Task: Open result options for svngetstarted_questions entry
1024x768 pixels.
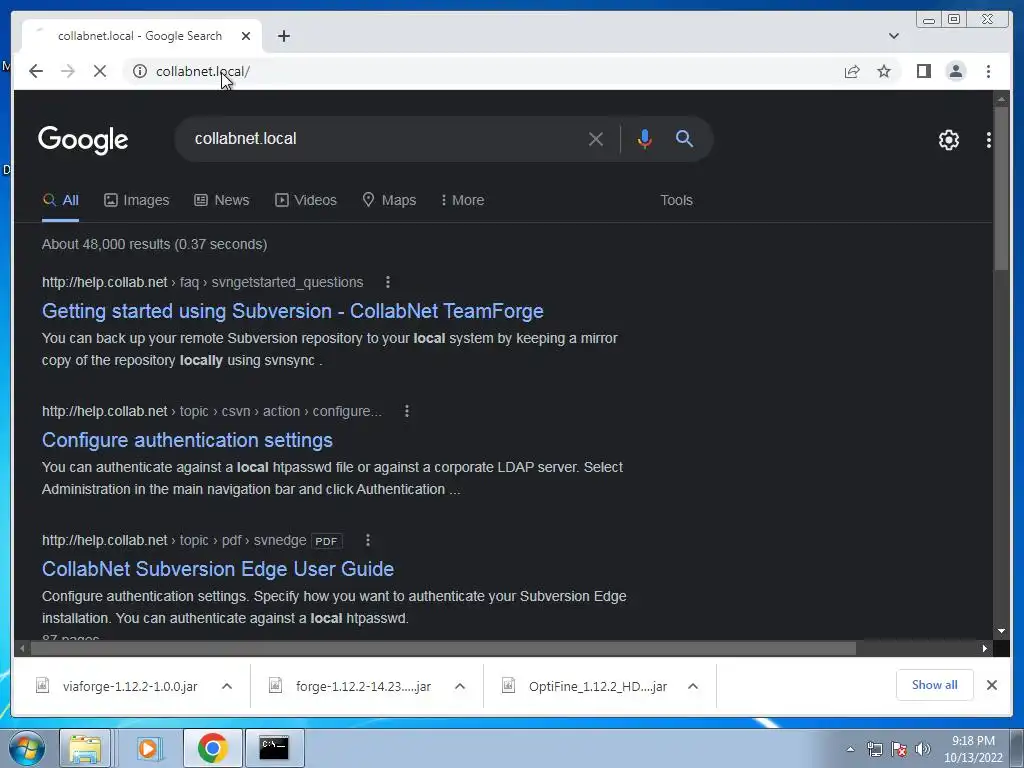Action: point(387,282)
